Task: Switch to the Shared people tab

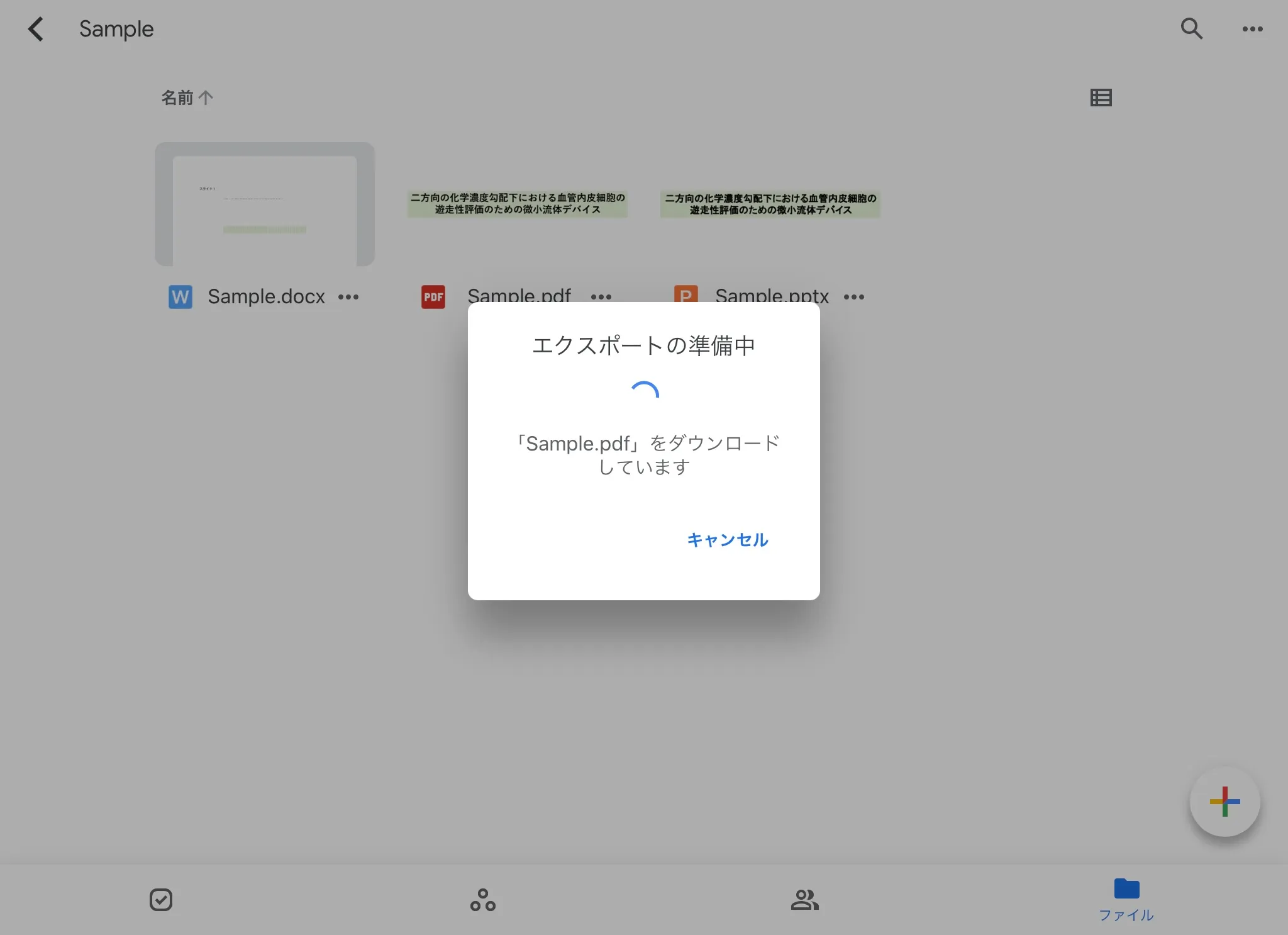Action: (805, 900)
